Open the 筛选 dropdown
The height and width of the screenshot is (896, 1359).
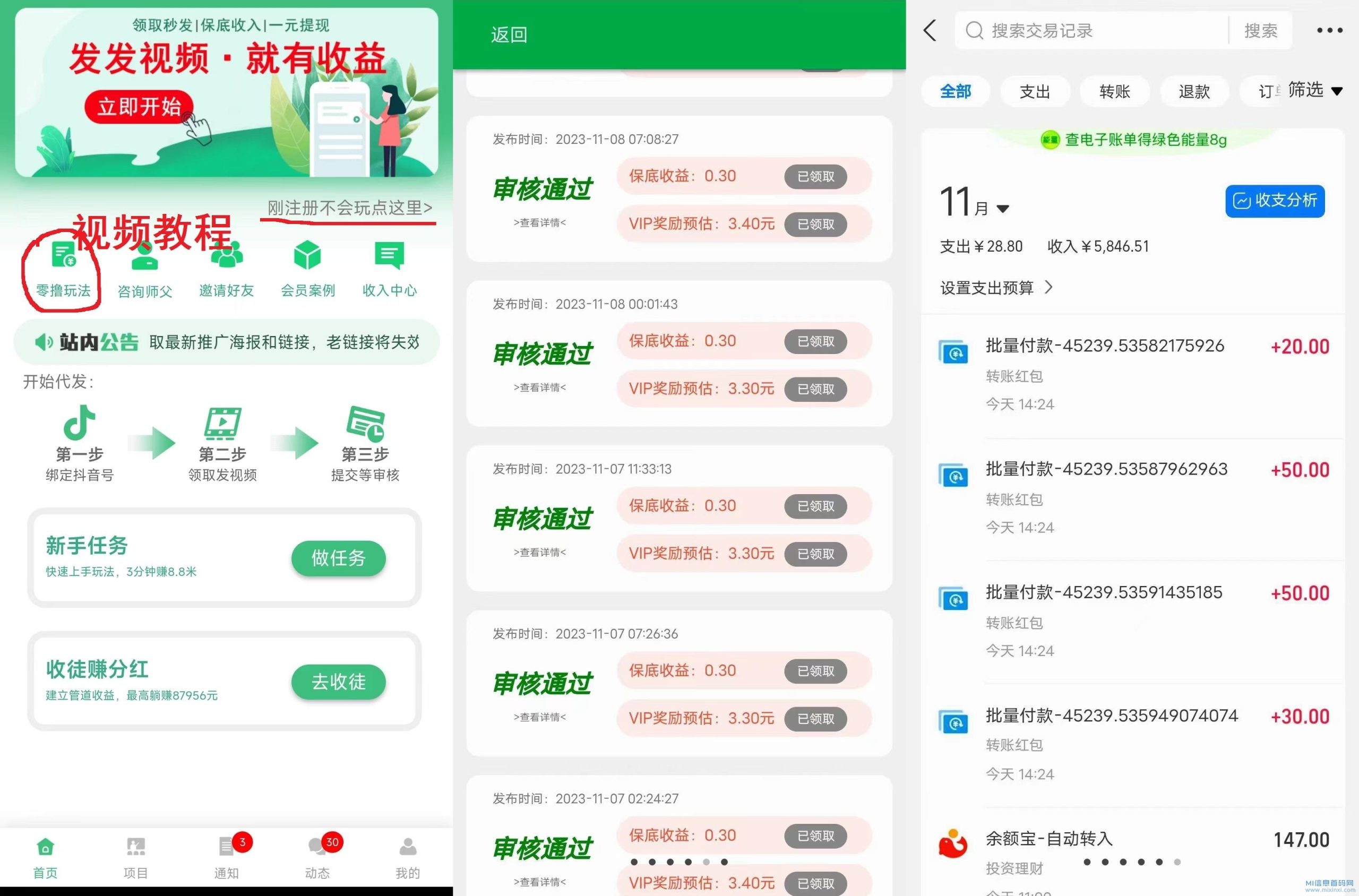click(1314, 90)
